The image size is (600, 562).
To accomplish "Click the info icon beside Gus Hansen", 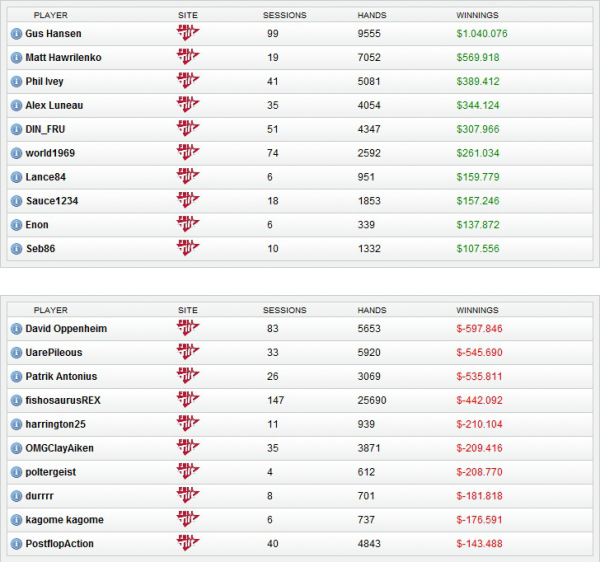I will pos(16,34).
